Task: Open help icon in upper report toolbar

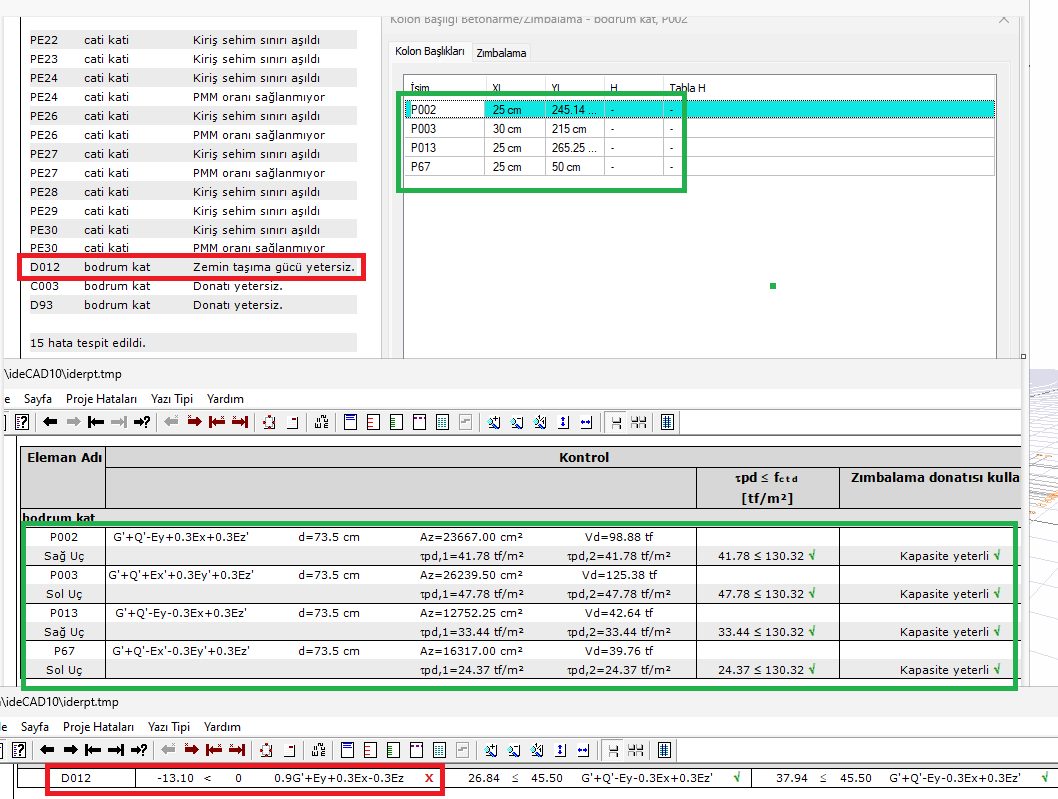Action: click(x=22, y=422)
